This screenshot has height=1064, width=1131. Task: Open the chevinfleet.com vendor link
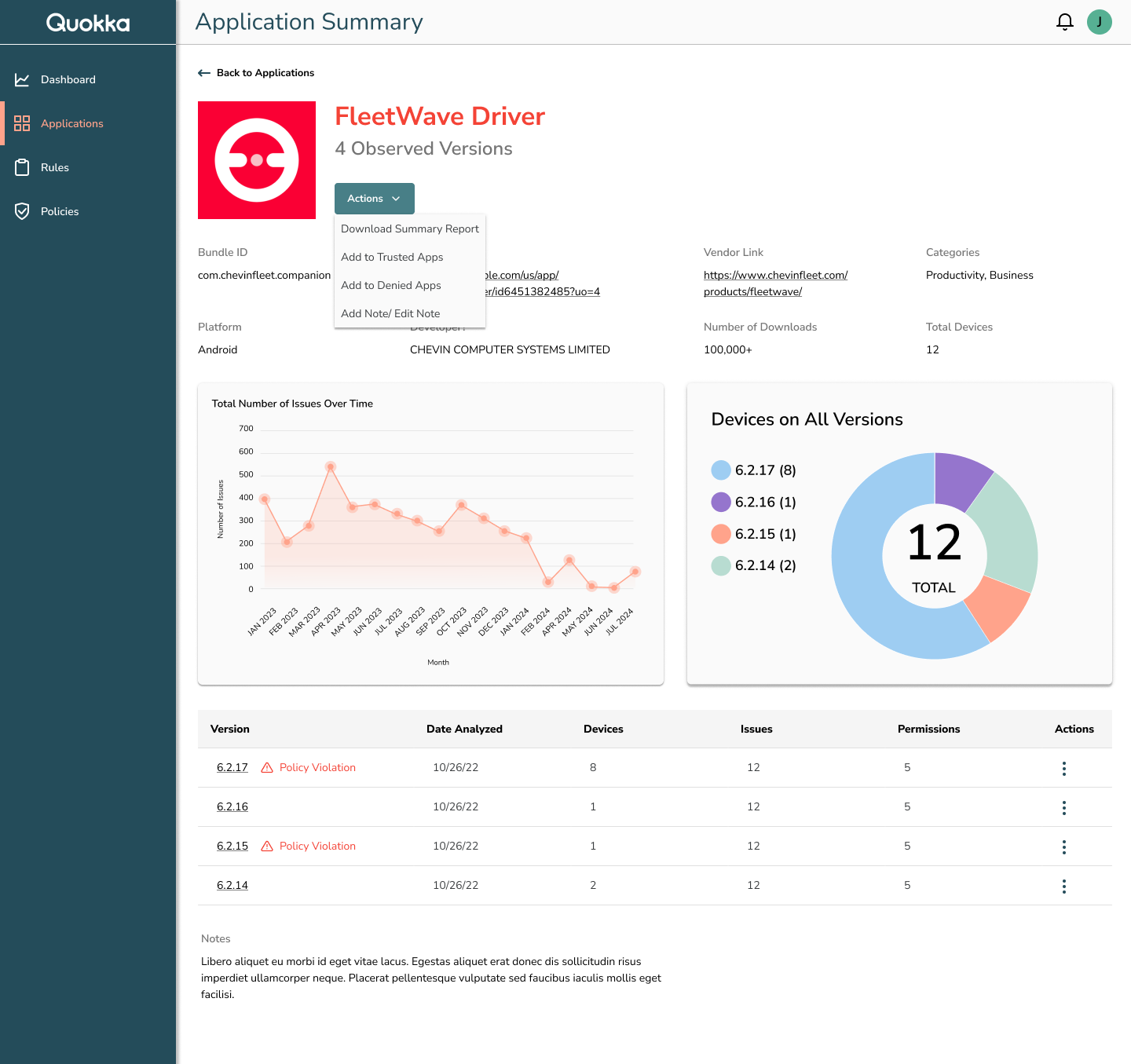tap(775, 283)
